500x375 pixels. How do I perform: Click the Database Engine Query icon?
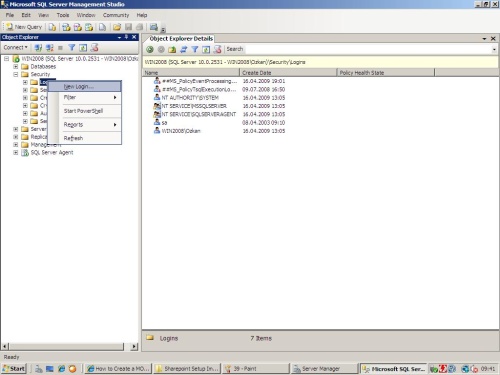(x=52, y=27)
